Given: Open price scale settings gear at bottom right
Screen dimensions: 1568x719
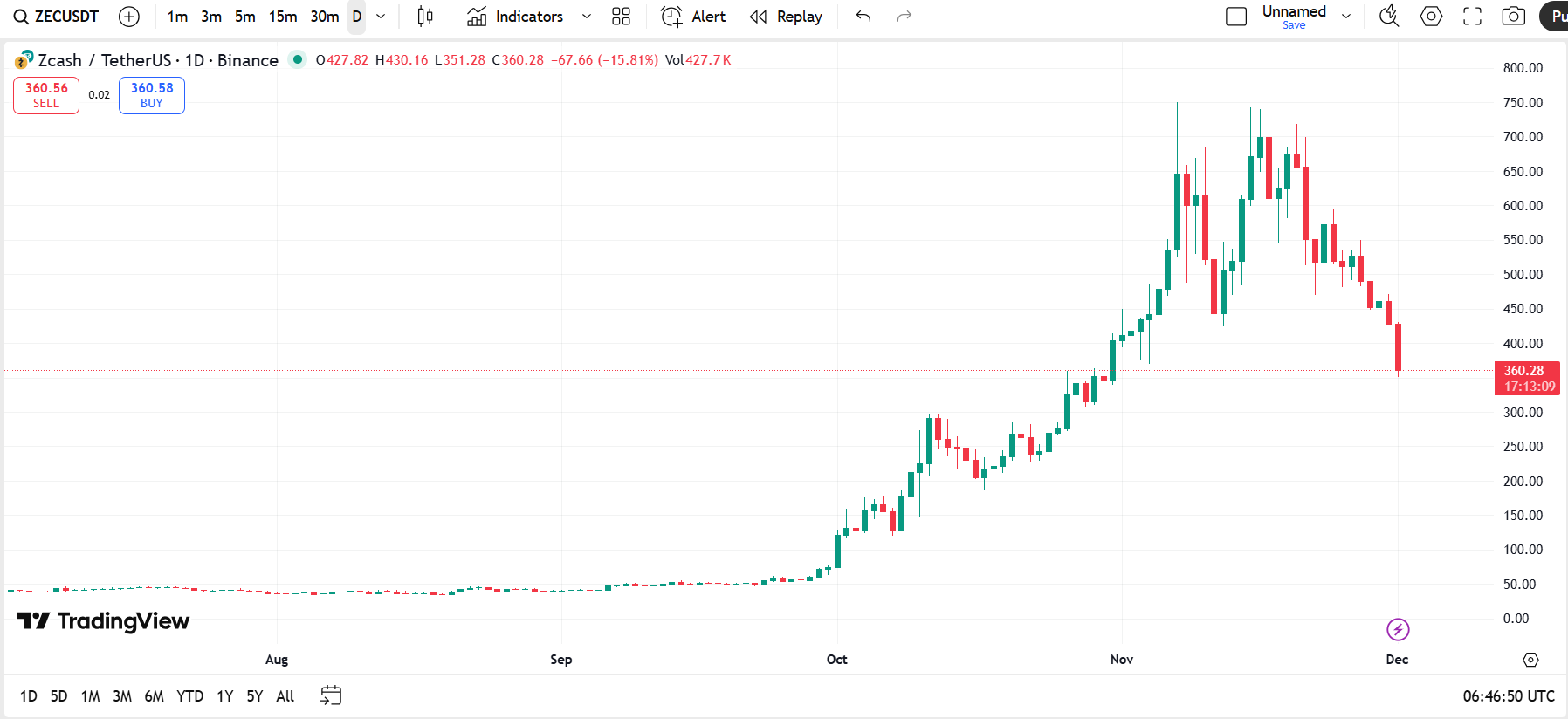Looking at the screenshot, I should pyautogui.click(x=1530, y=660).
